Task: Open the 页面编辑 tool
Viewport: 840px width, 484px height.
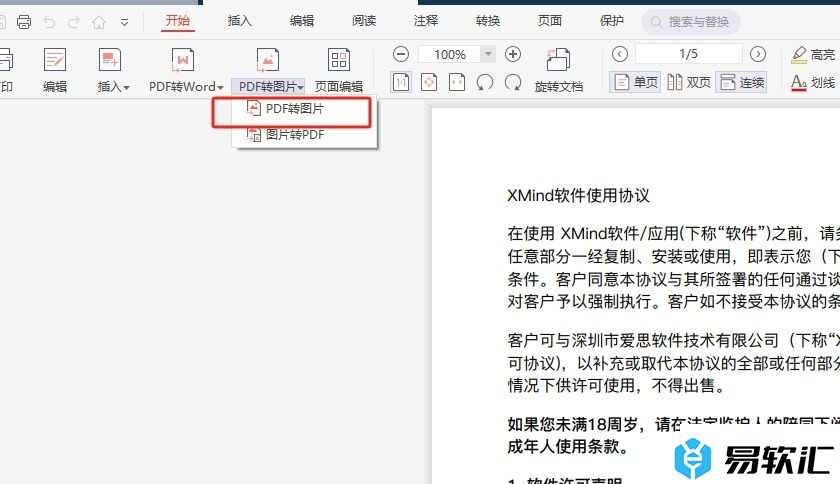Action: click(x=339, y=70)
